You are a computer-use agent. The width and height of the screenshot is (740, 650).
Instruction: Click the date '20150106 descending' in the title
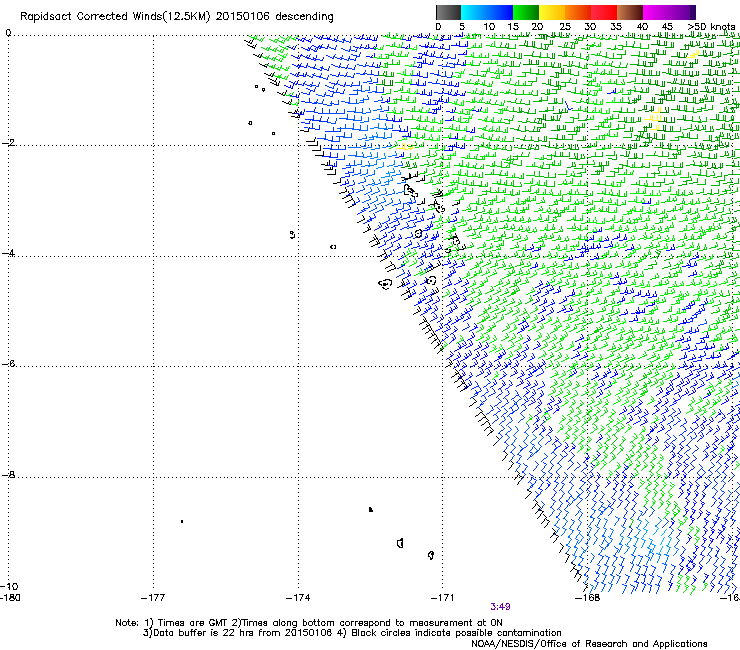coord(274,17)
